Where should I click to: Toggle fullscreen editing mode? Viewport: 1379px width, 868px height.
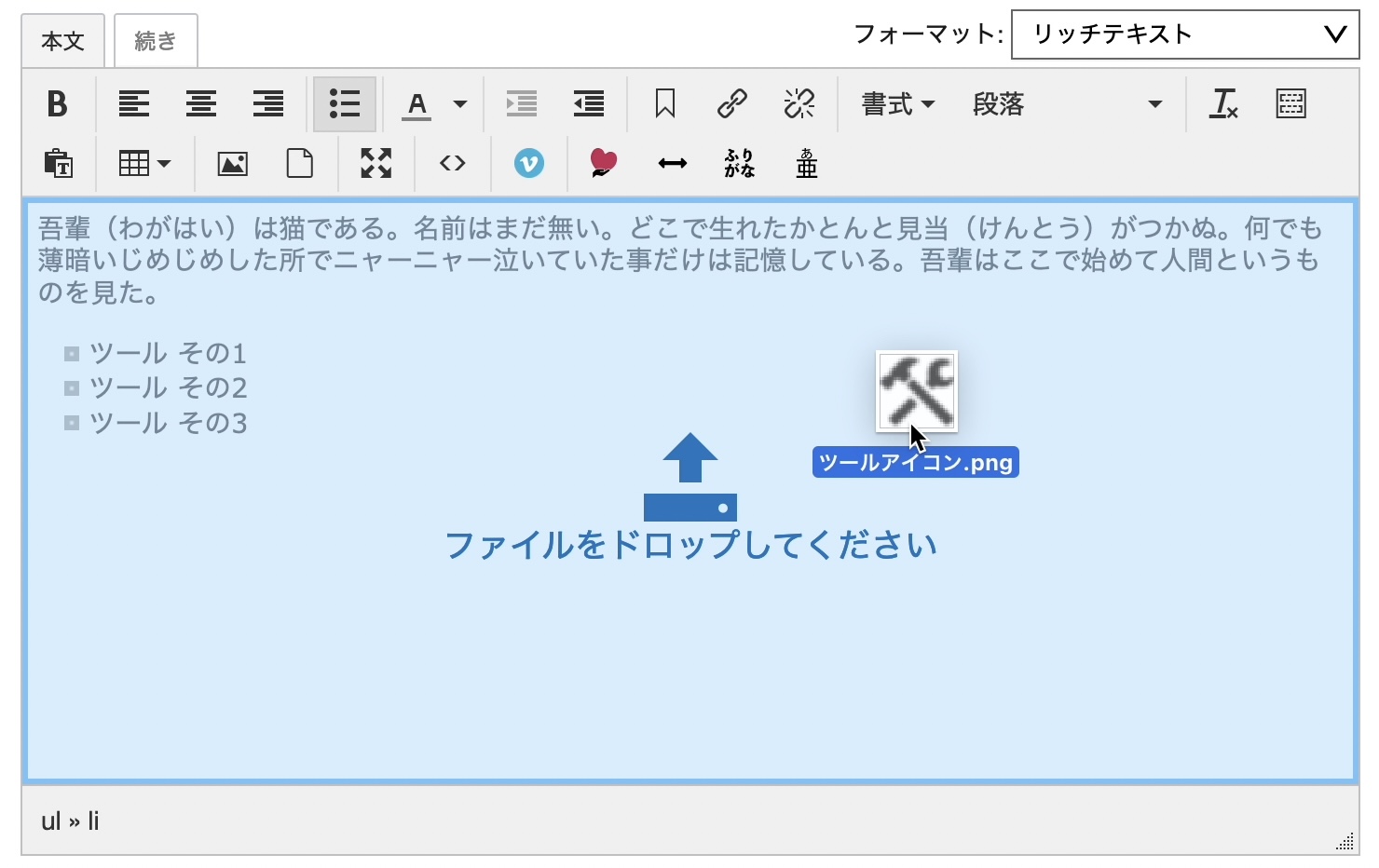375,163
